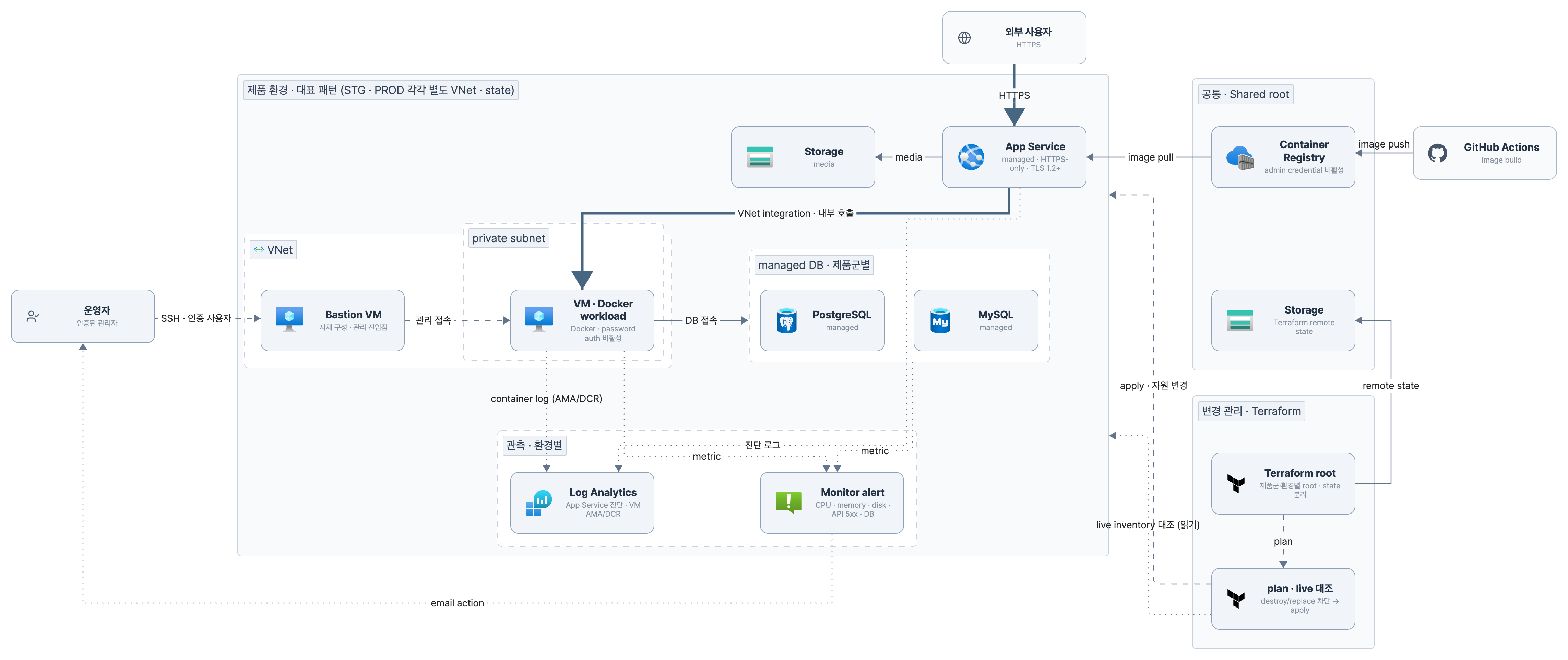Click the Container Registry cloud icon
Image resolution: width=1568 pixels, height=660 pixels.
(x=1240, y=157)
